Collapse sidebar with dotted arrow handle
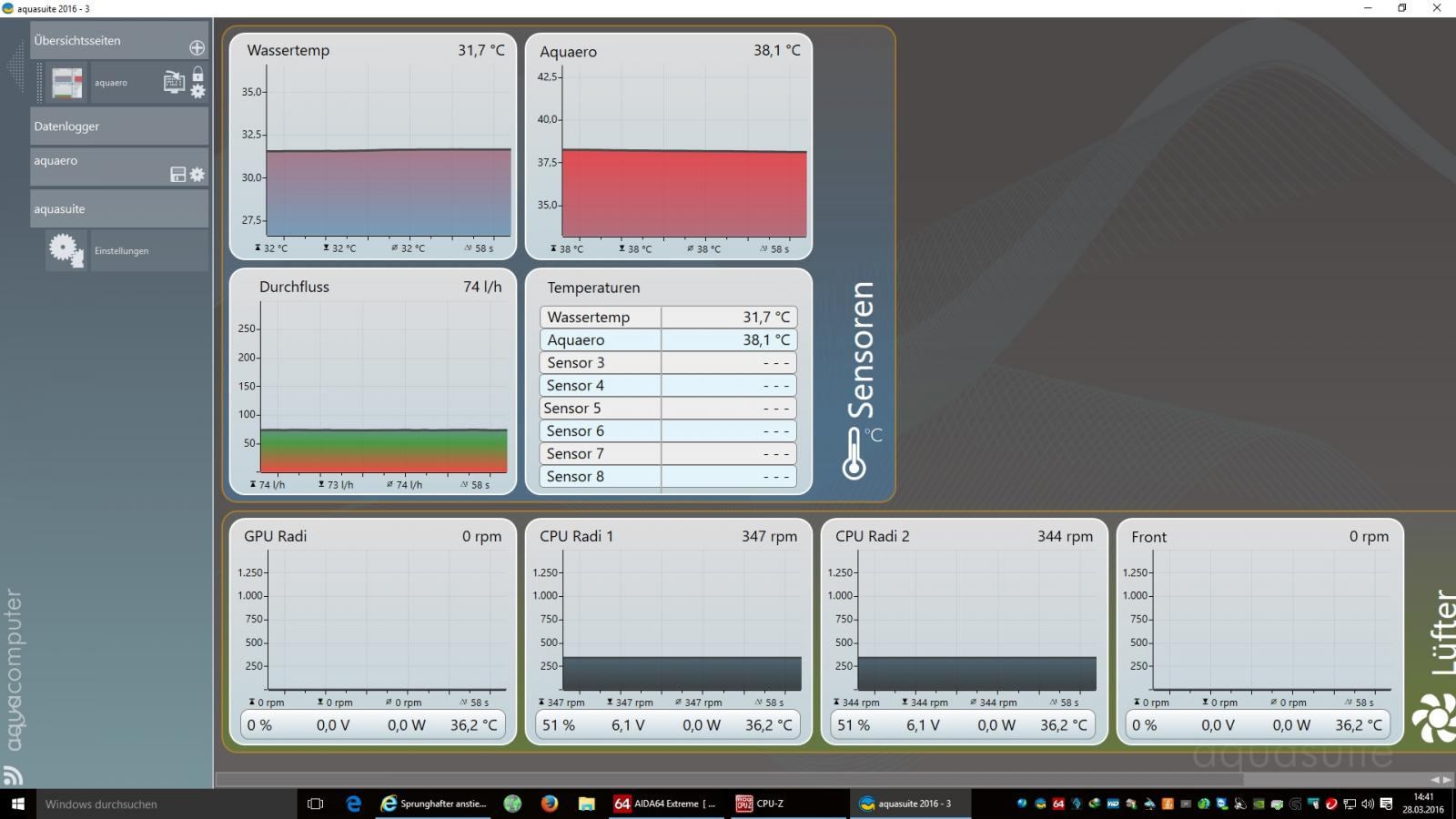1456x819 pixels. 15,66
